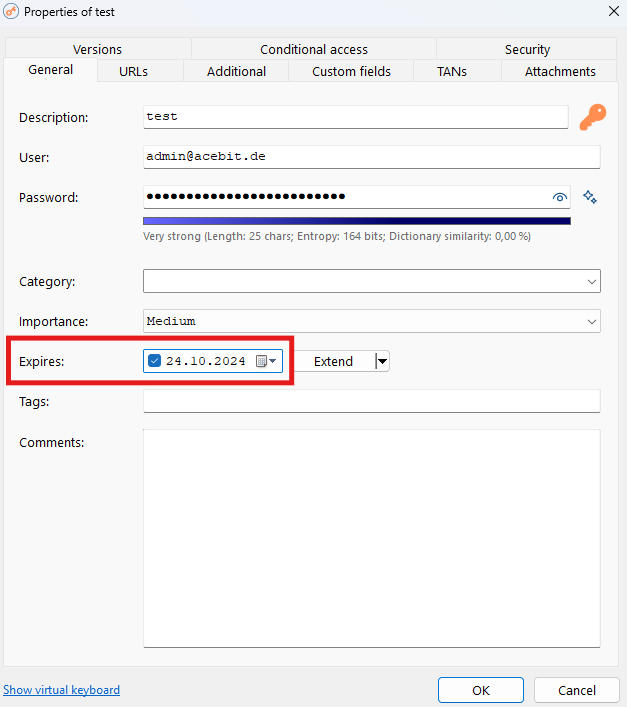Image resolution: width=627 pixels, height=707 pixels.
Task: View the Attachments tab
Action: tap(560, 71)
